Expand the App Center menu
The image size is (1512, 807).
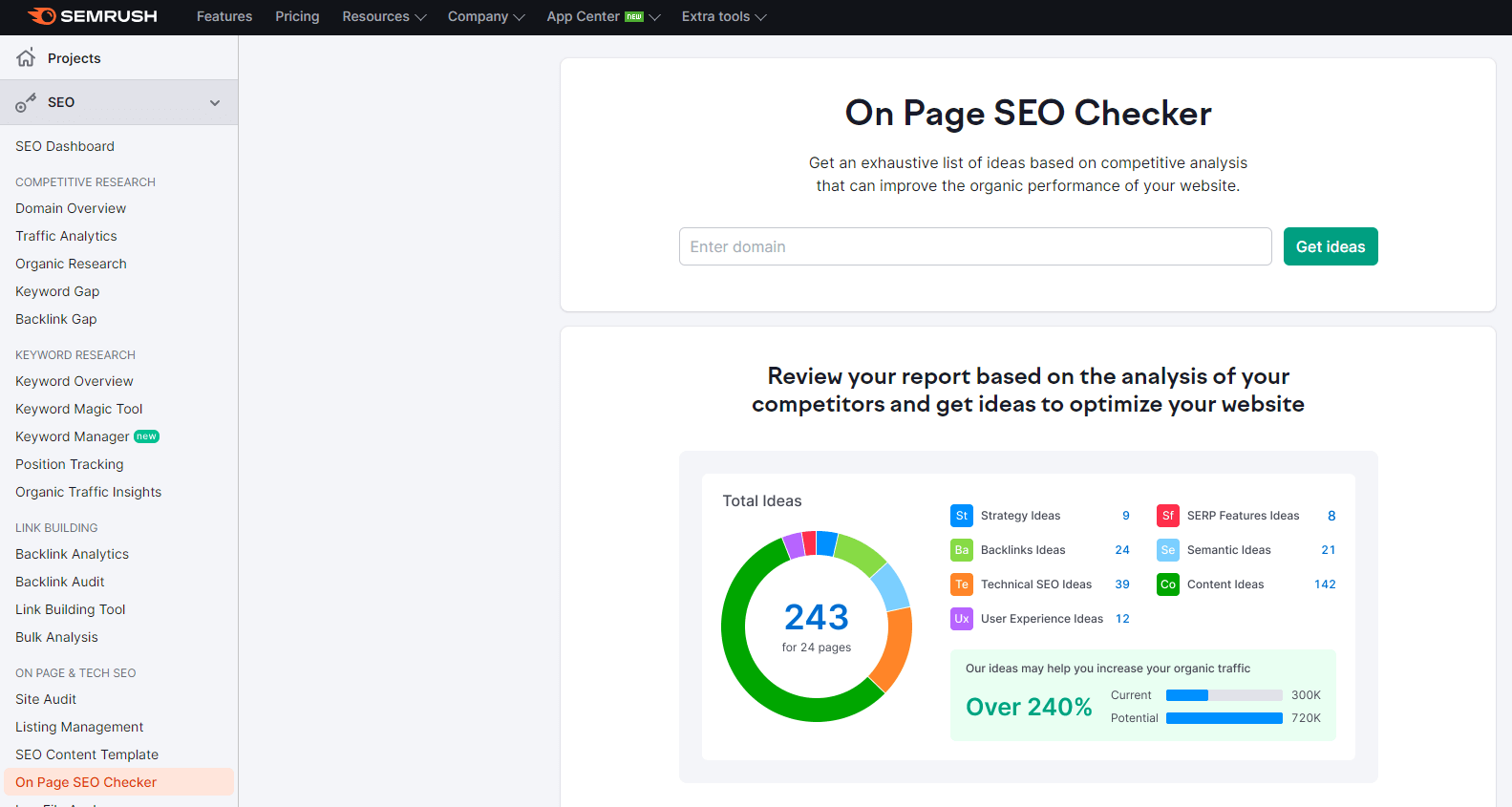click(604, 16)
